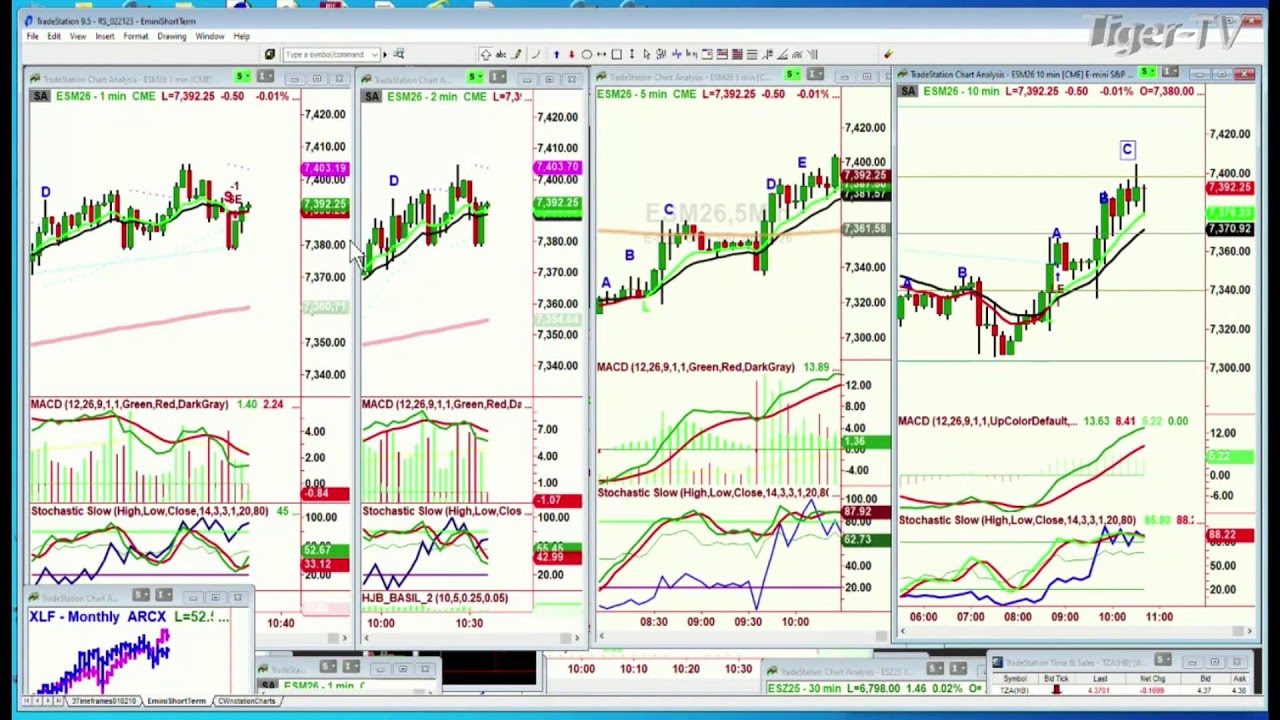Click the TradeStation app icon in title bar

[x=28, y=21]
